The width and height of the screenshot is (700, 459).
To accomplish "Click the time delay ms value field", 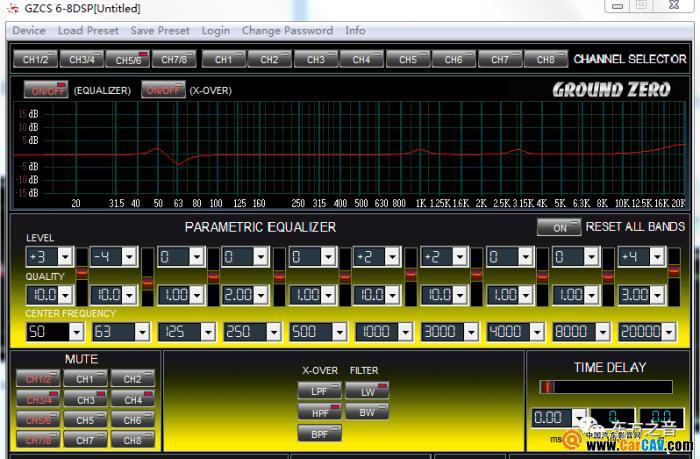I will pos(553,417).
